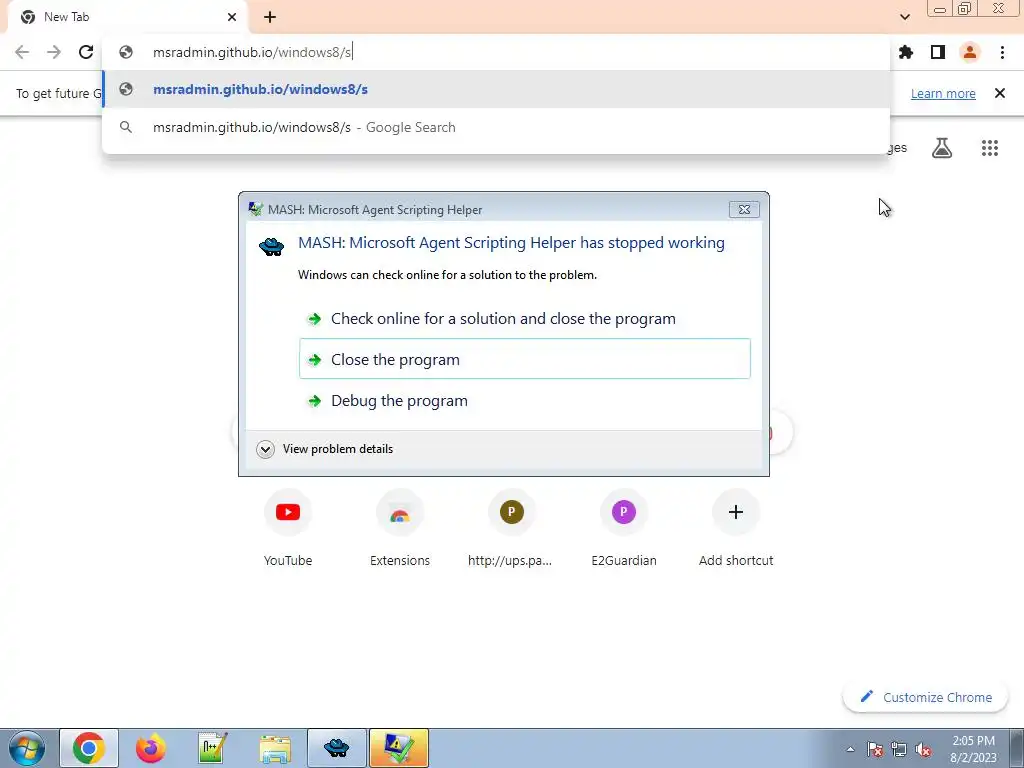Open the notepad editor taskbar icon
This screenshot has height=768, width=1024.
pyautogui.click(x=213, y=748)
